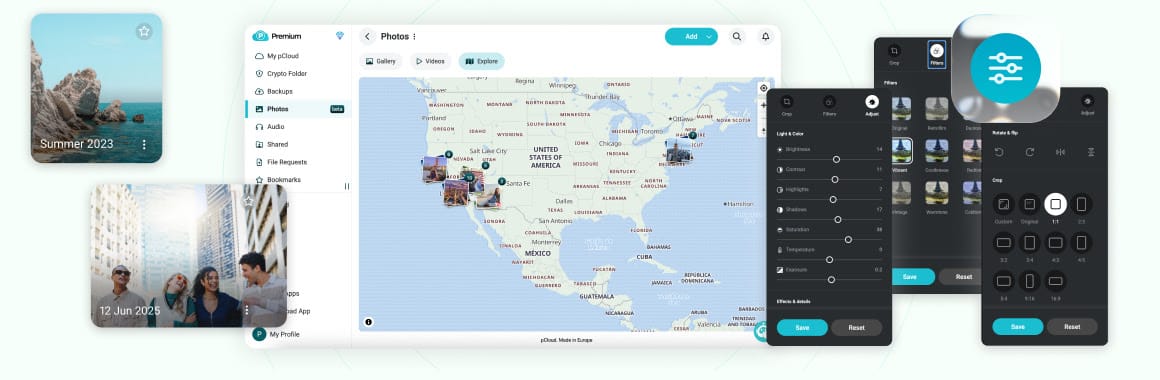Select Filters tab in the Adjust panel
The width and height of the screenshot is (1160, 380).
pos(829,106)
